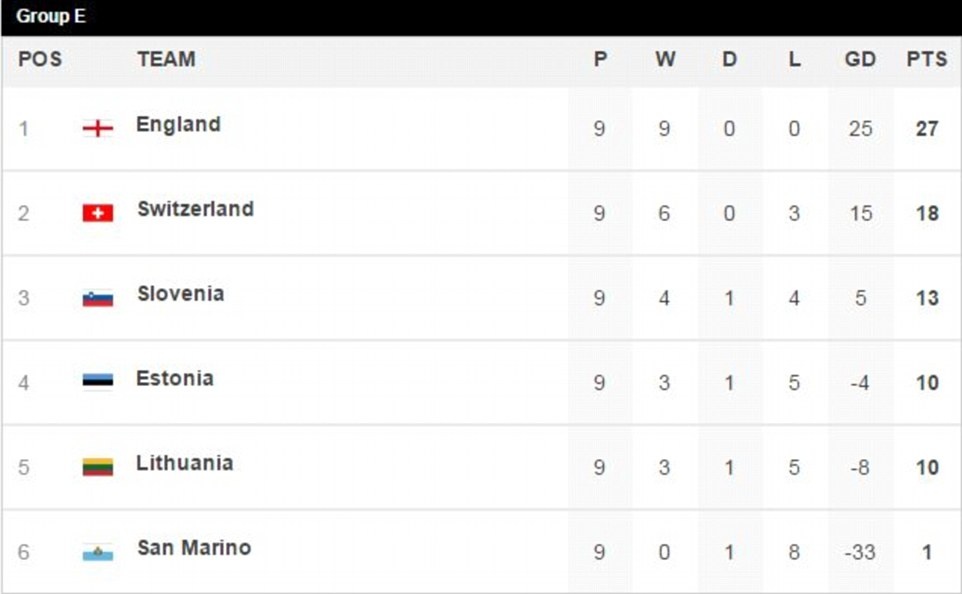
Task: Sort table by GD column header
Action: pos(860,60)
